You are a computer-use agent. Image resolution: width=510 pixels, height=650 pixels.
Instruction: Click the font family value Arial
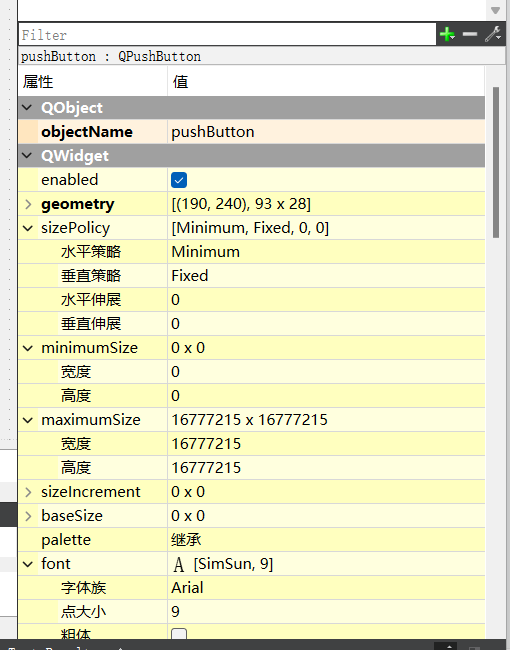tap(326, 588)
